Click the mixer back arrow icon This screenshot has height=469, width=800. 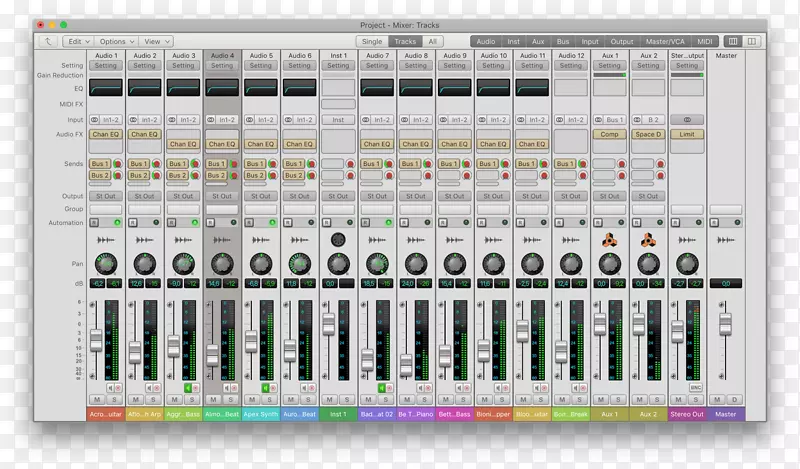point(50,41)
